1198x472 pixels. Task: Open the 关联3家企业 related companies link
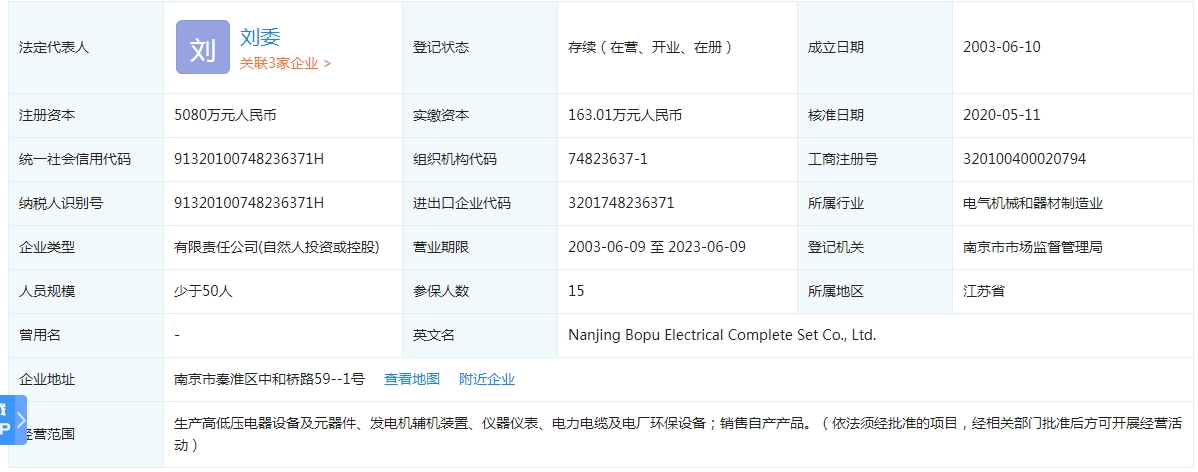tap(285, 63)
